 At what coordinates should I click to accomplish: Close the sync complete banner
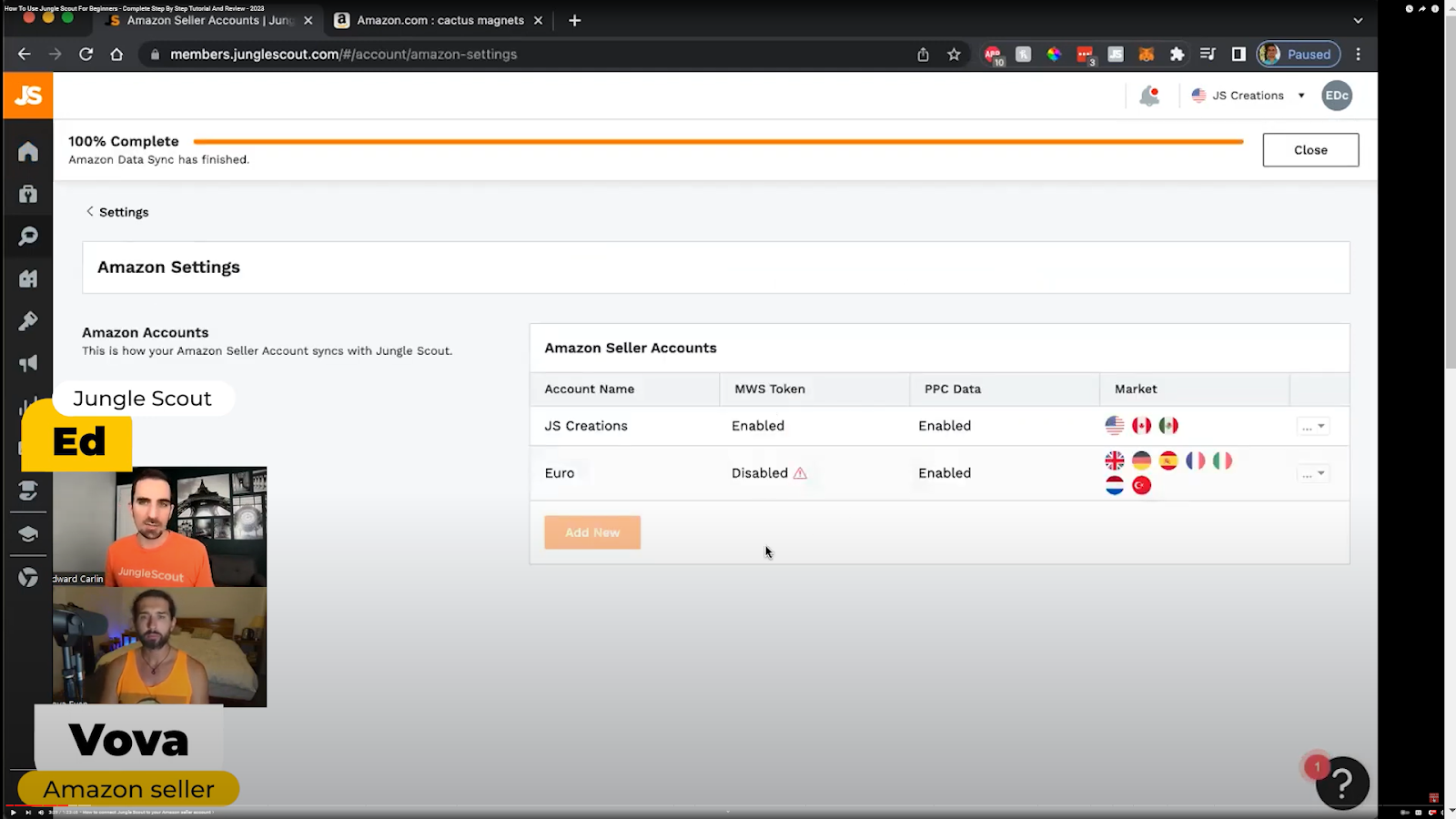click(1310, 150)
